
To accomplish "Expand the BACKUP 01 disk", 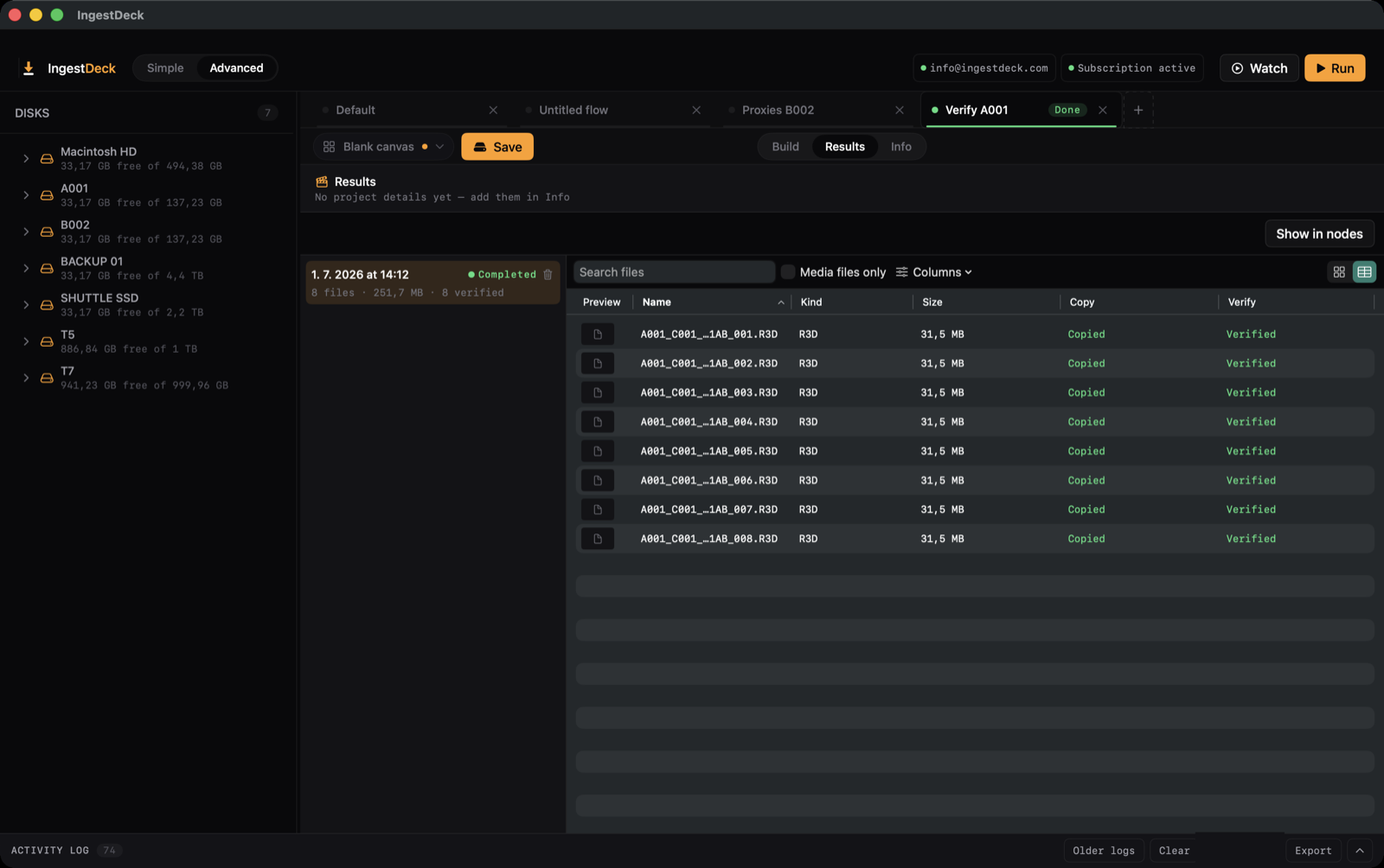I will point(26,269).
